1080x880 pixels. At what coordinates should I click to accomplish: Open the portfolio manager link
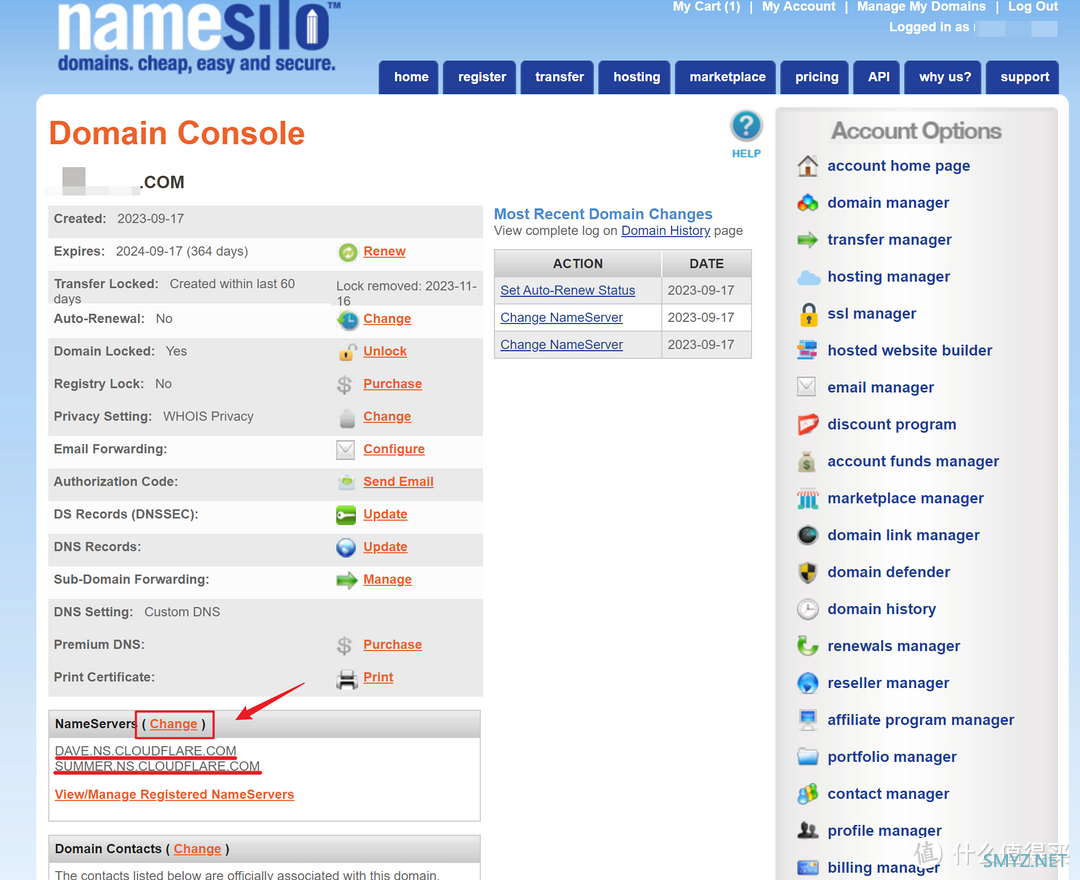pyautogui.click(x=891, y=757)
